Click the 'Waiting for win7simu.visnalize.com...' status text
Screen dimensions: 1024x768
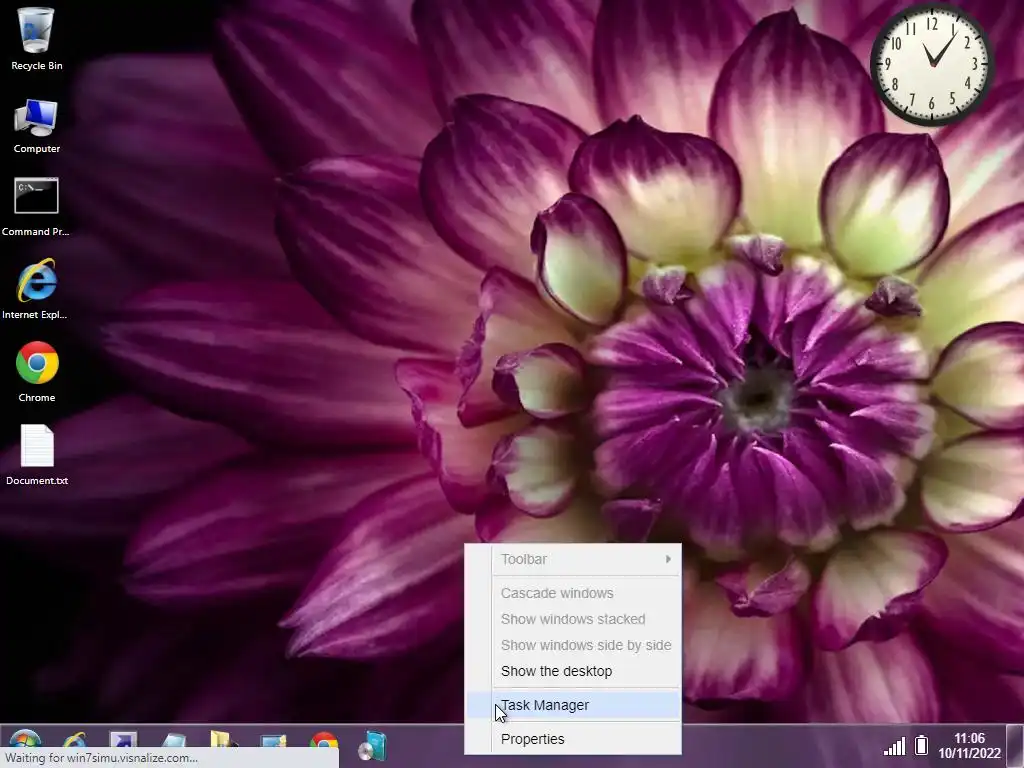[101, 758]
